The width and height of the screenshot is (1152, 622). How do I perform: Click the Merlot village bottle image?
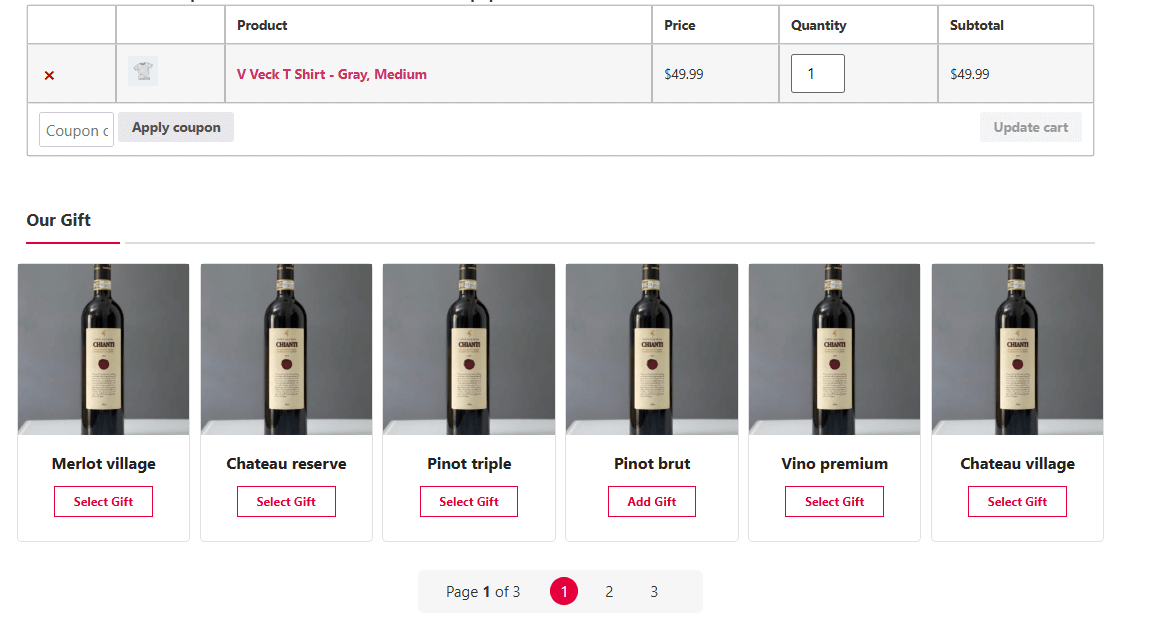pos(104,349)
